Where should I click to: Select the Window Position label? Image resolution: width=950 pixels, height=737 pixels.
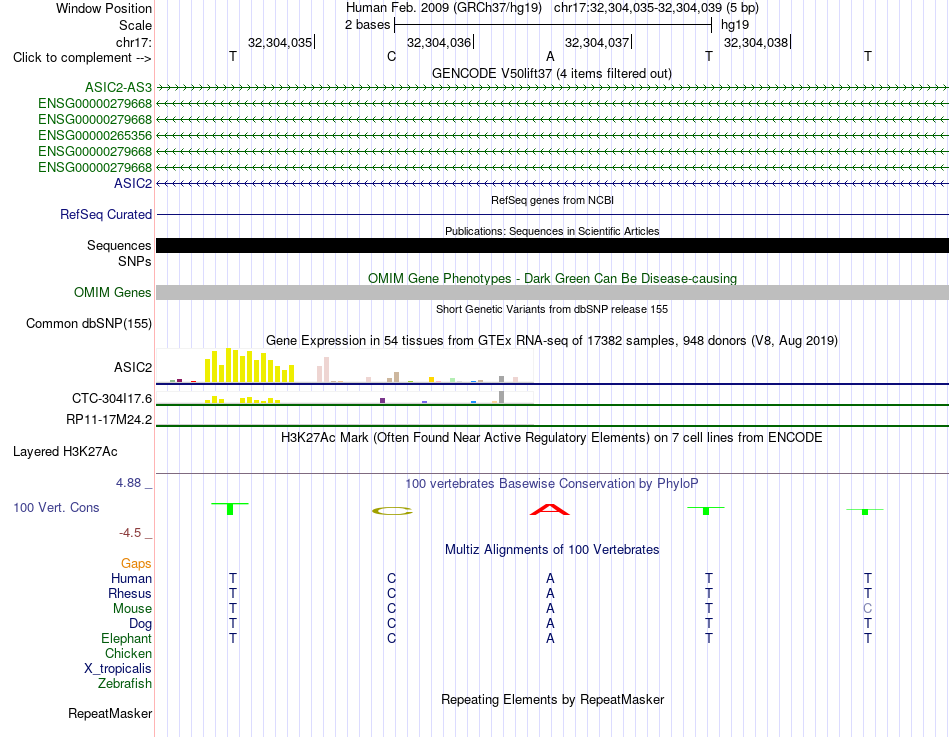104,8
